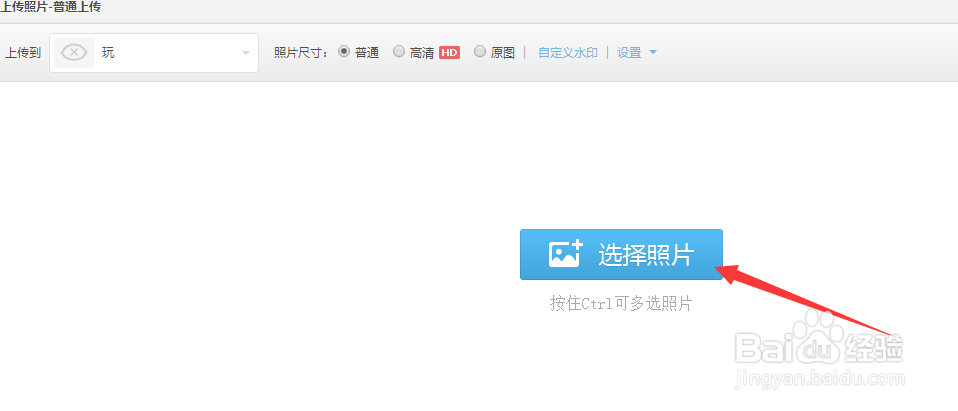Click the 按住Ctrl可多选照片 hint text

621,304
